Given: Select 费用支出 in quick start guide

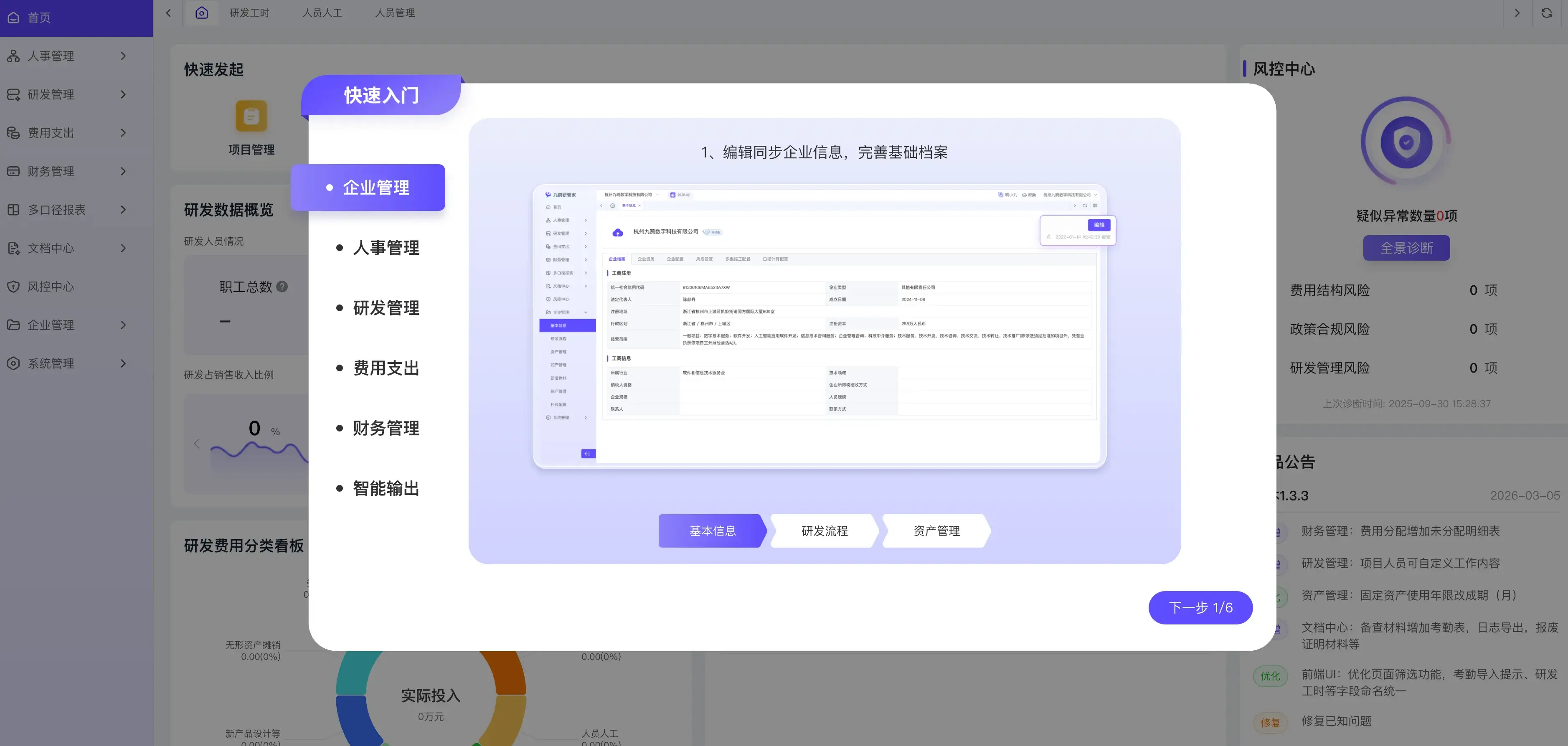Looking at the screenshot, I should click(x=378, y=368).
